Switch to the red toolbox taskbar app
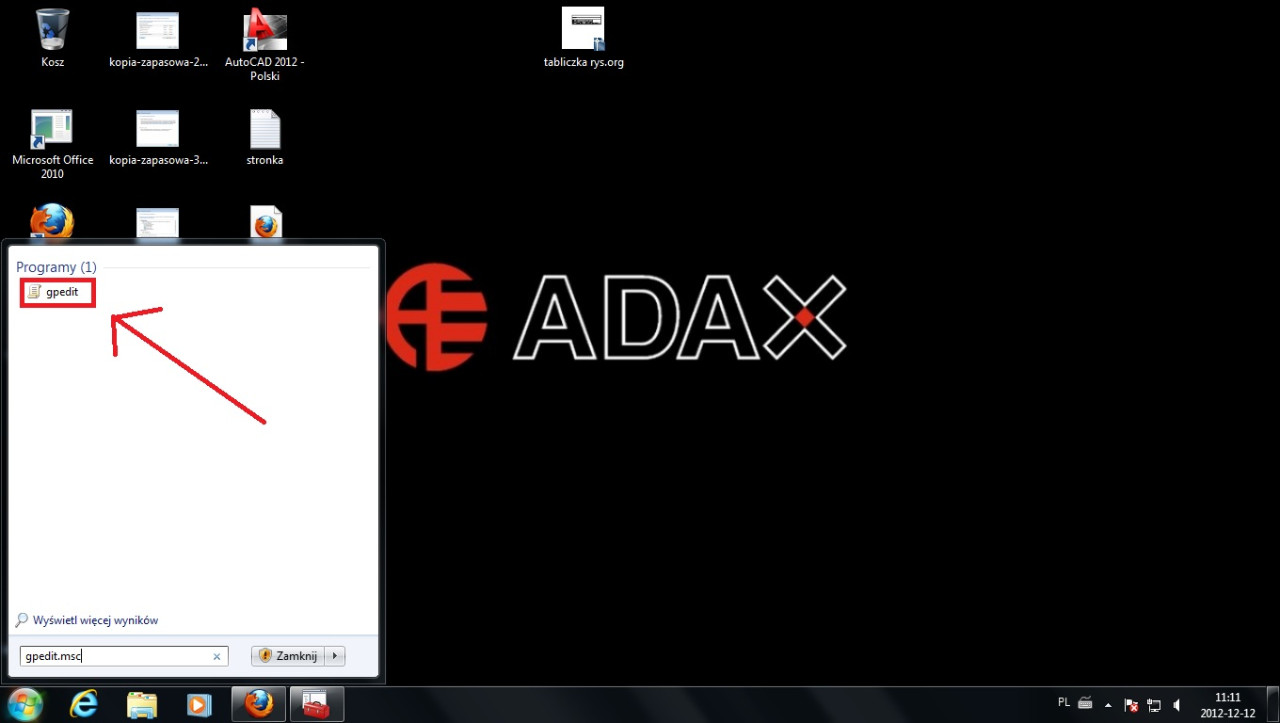This screenshot has height=723, width=1280. click(316, 704)
